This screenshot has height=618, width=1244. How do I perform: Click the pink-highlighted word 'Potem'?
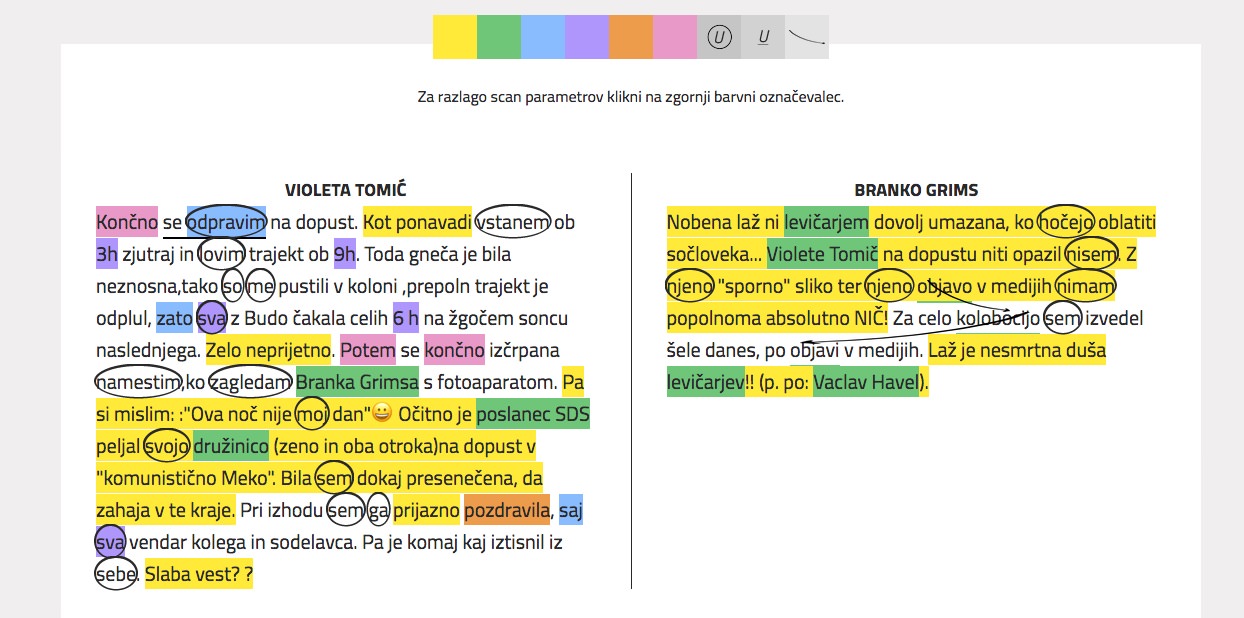point(368,351)
